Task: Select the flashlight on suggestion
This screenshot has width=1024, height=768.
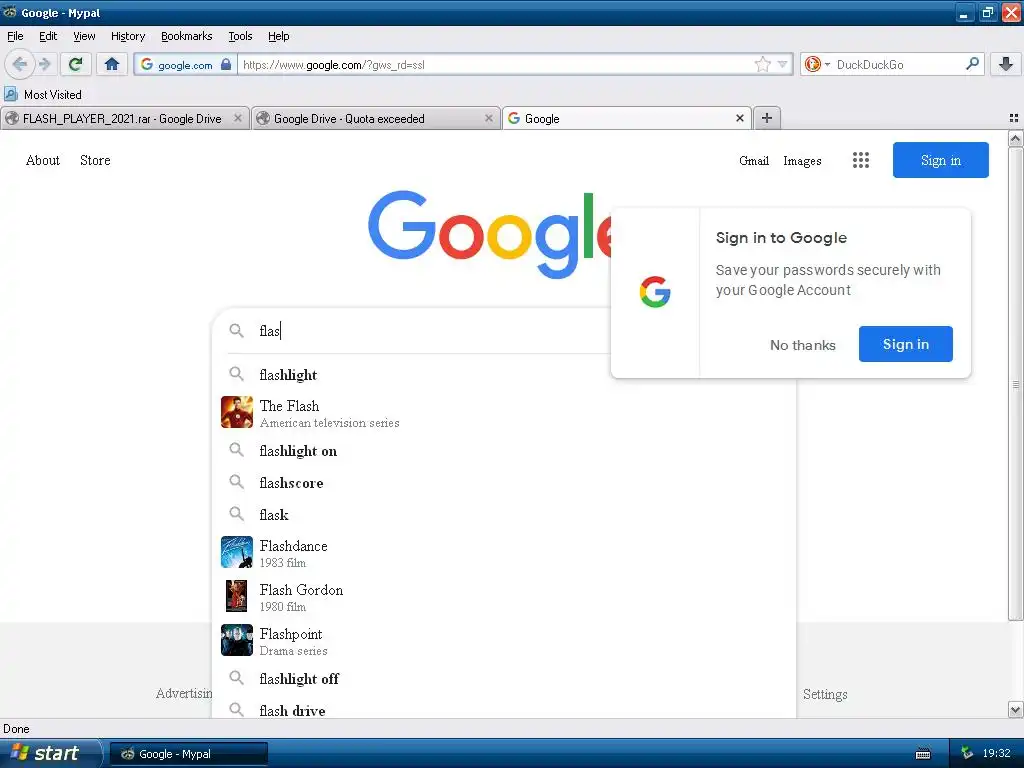Action: coord(504,451)
